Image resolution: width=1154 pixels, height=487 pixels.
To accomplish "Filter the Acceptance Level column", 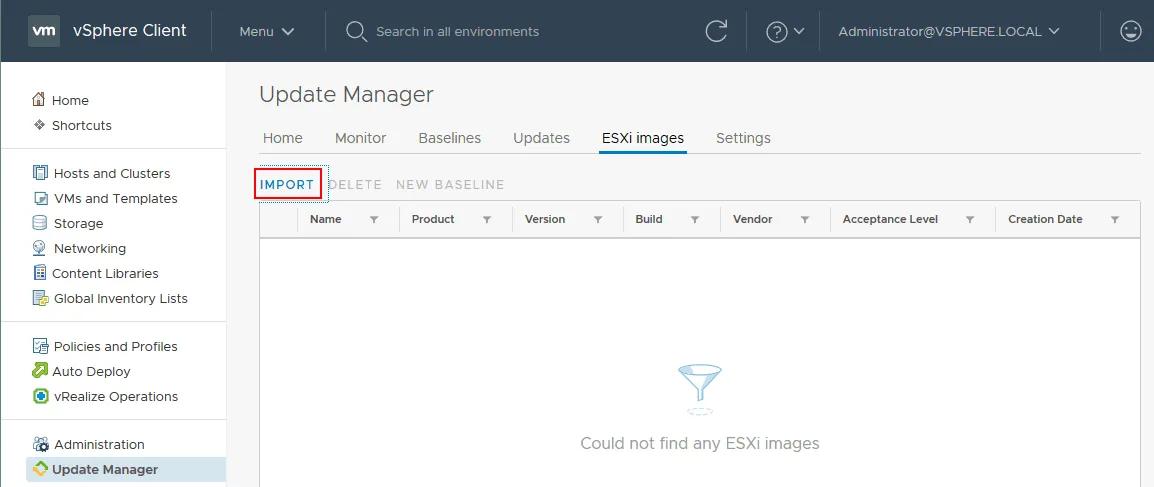I will click(970, 219).
